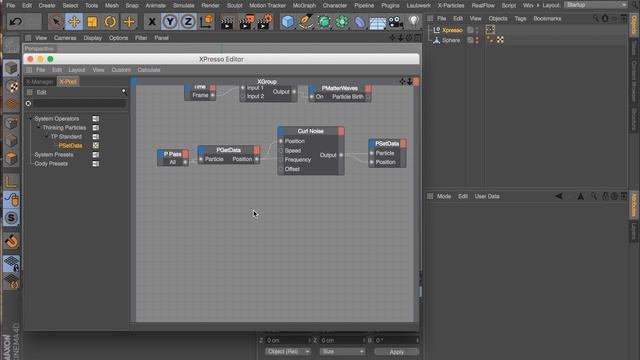Click the Undo arrow icon in the toolbar
The image size is (640, 360).
pos(16,22)
